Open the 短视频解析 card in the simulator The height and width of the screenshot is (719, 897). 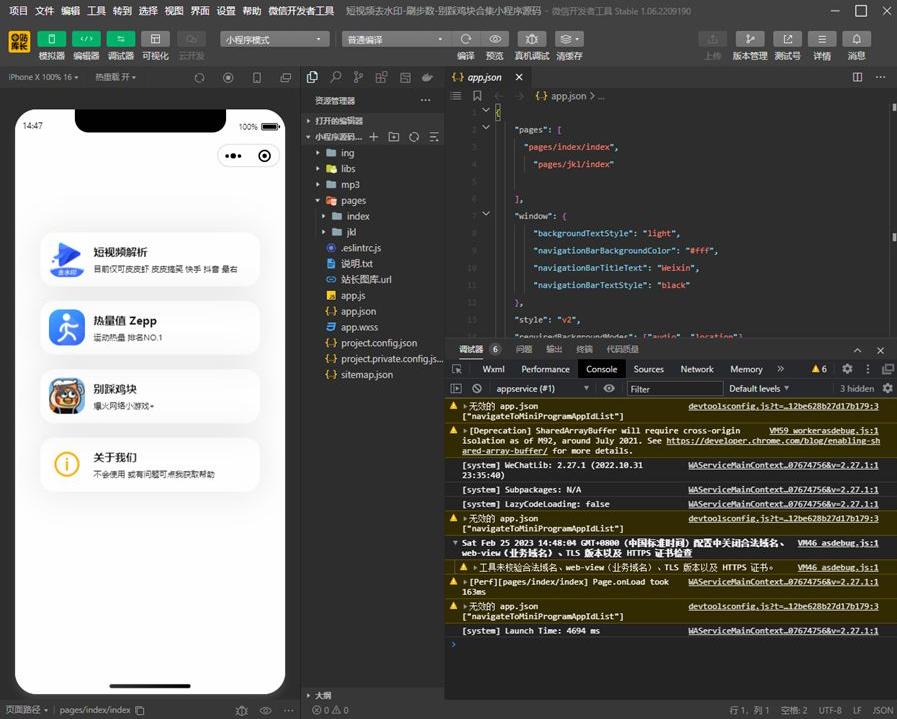(150, 259)
